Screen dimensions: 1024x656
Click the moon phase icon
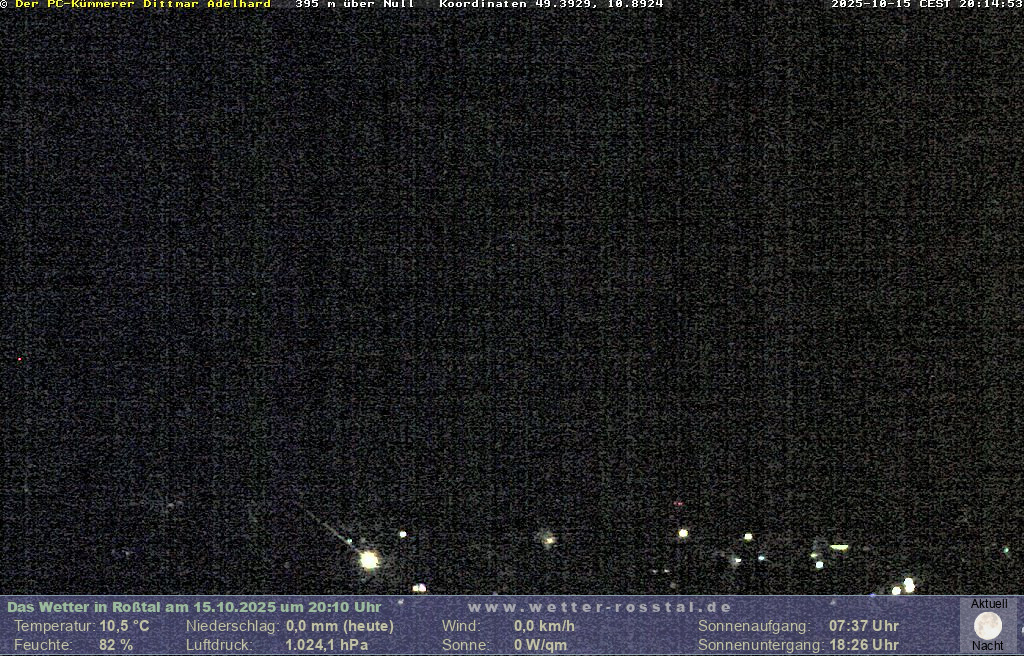tap(988, 626)
